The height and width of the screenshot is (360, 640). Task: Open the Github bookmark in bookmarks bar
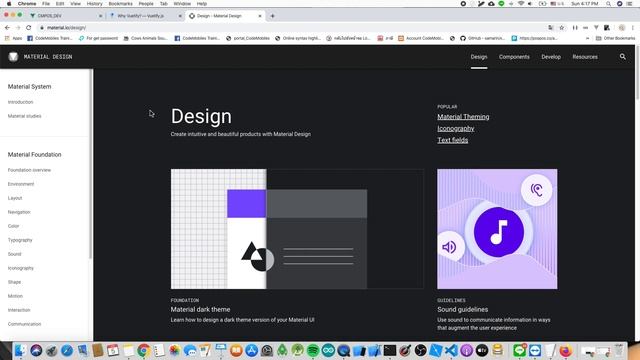pos(482,38)
